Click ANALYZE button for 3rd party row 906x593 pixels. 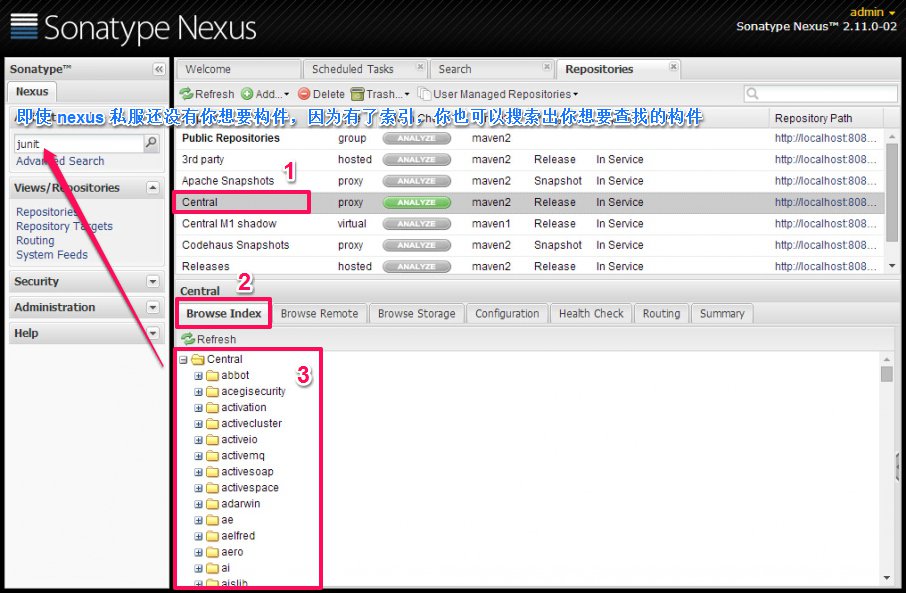tap(417, 160)
